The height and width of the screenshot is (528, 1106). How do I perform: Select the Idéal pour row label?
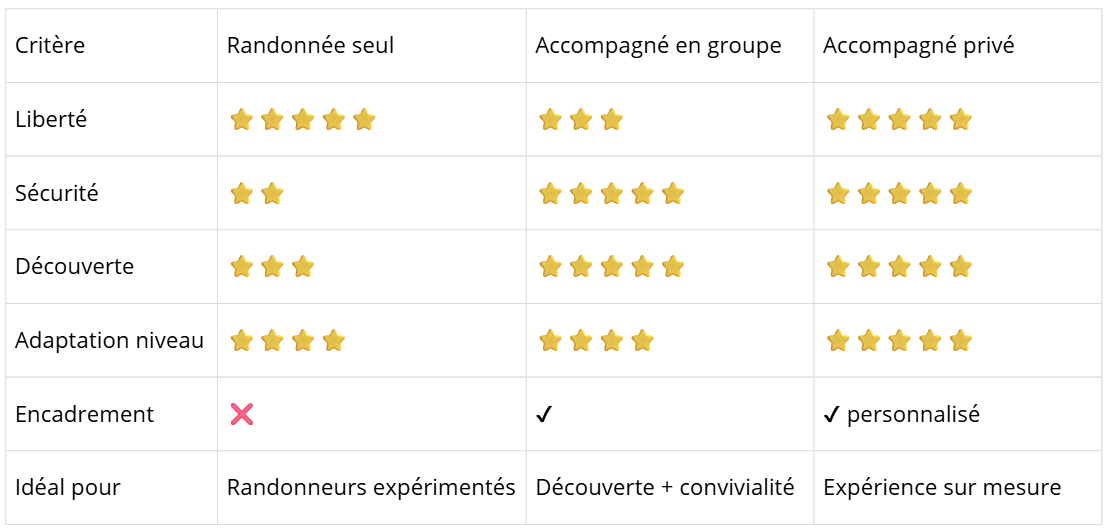click(x=68, y=488)
